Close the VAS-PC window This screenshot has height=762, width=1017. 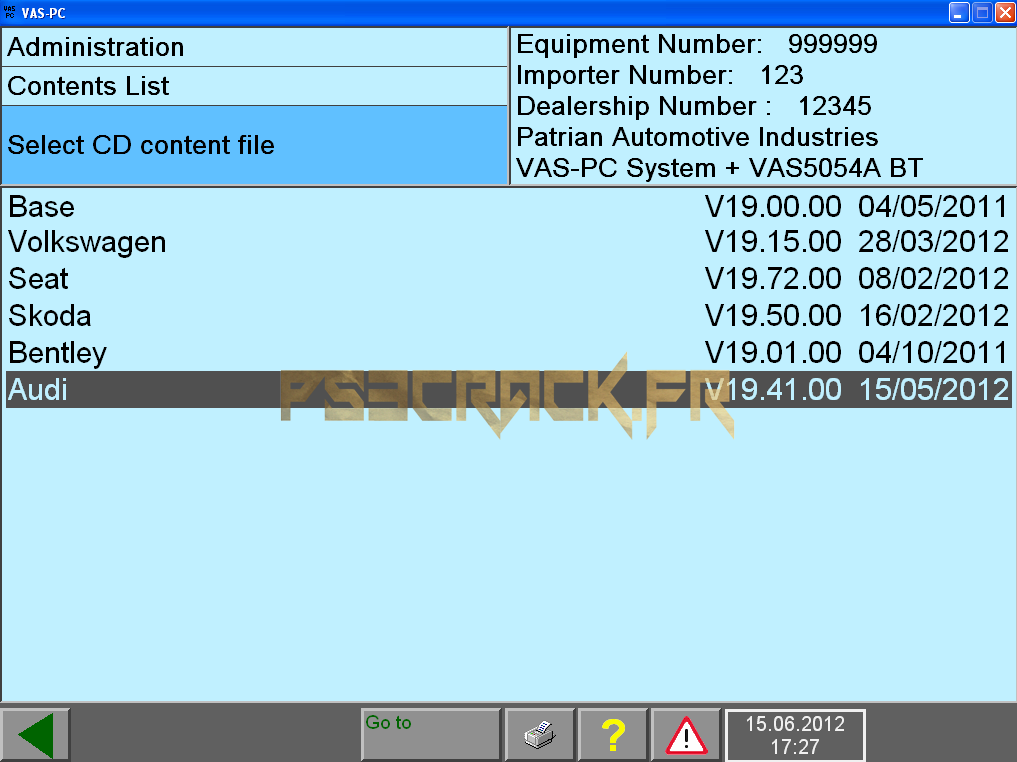pyautogui.click(x=1005, y=12)
